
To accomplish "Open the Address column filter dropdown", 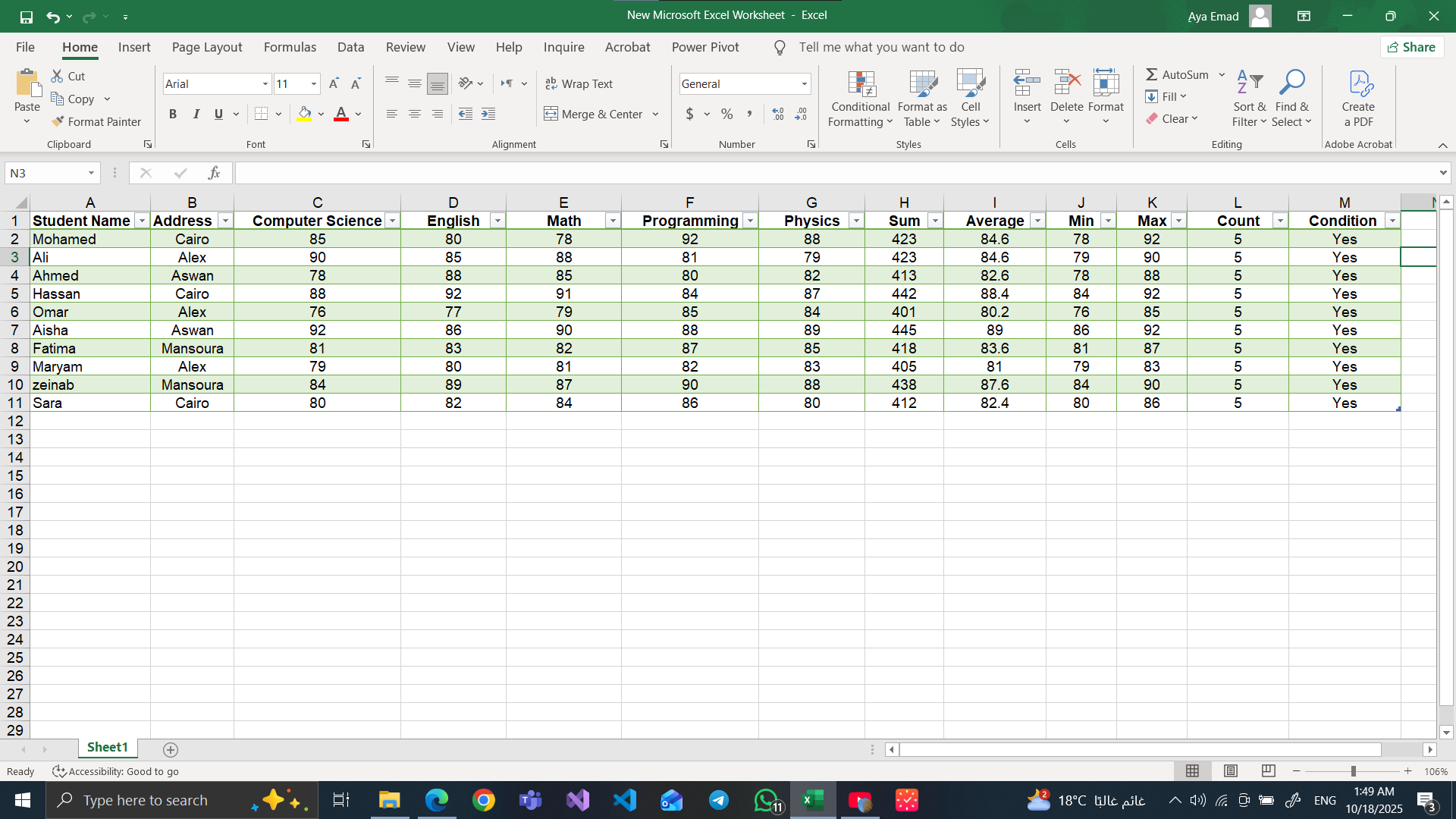I will coord(225,221).
